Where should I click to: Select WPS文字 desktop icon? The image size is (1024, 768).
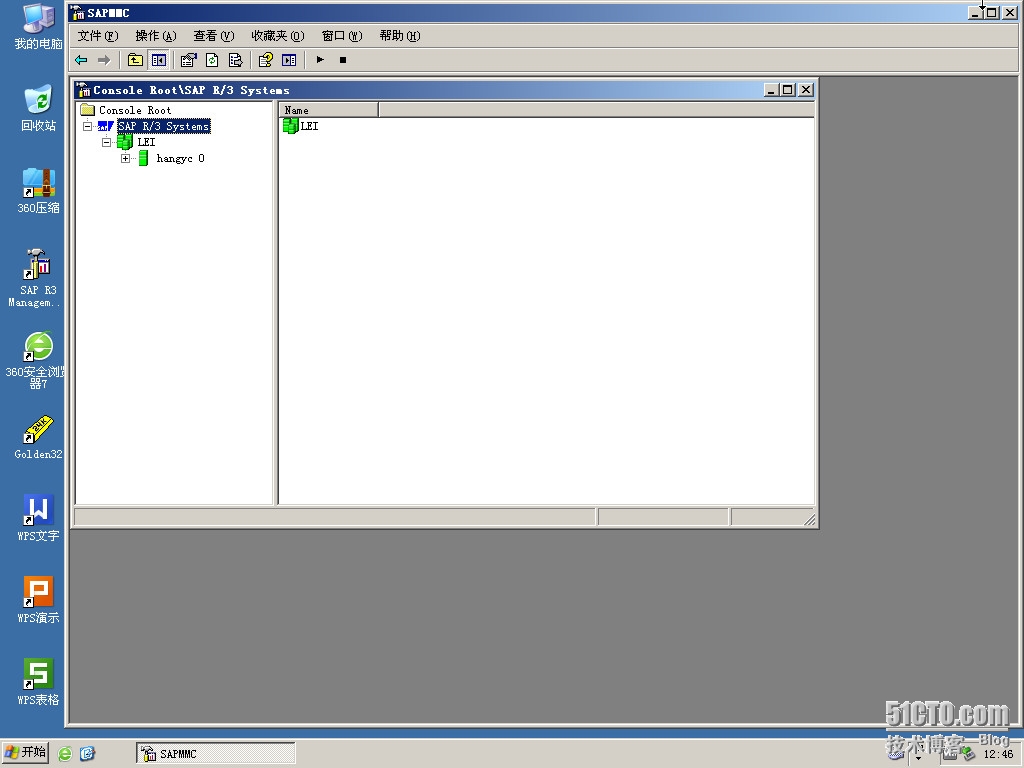click(39, 519)
